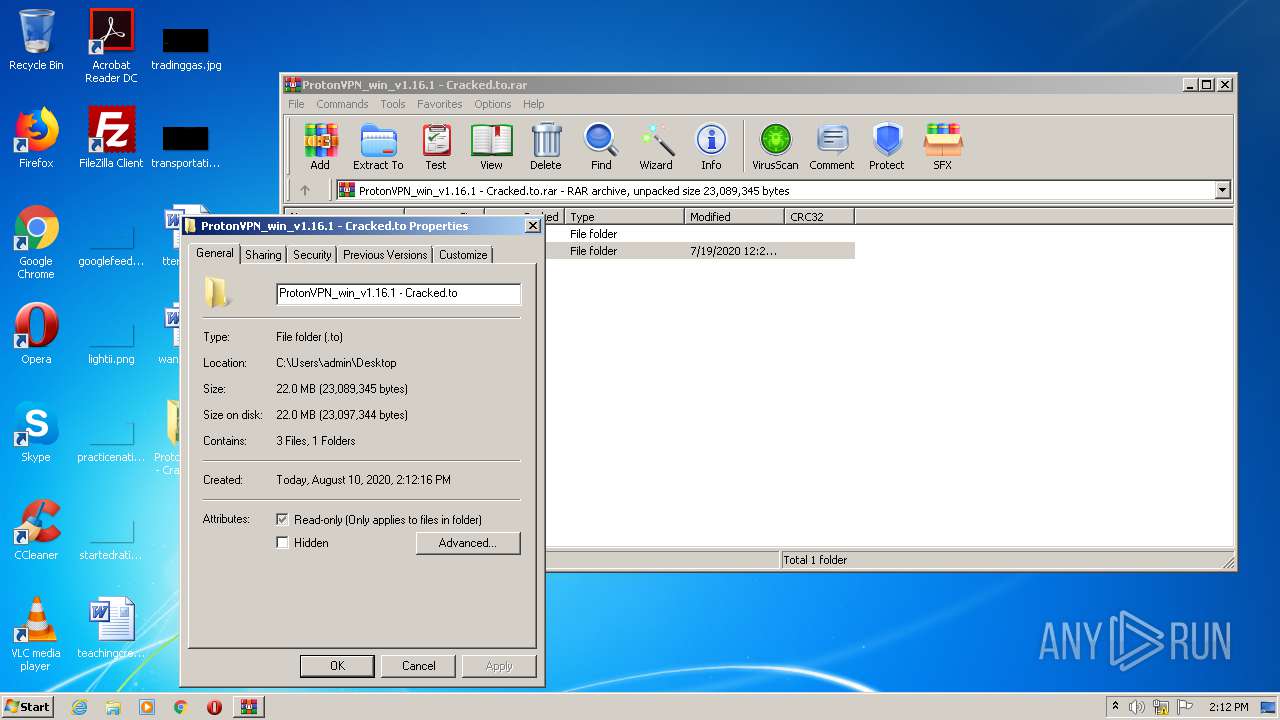Open the Favorites menu
The width and height of the screenshot is (1280, 720).
pyautogui.click(x=440, y=104)
